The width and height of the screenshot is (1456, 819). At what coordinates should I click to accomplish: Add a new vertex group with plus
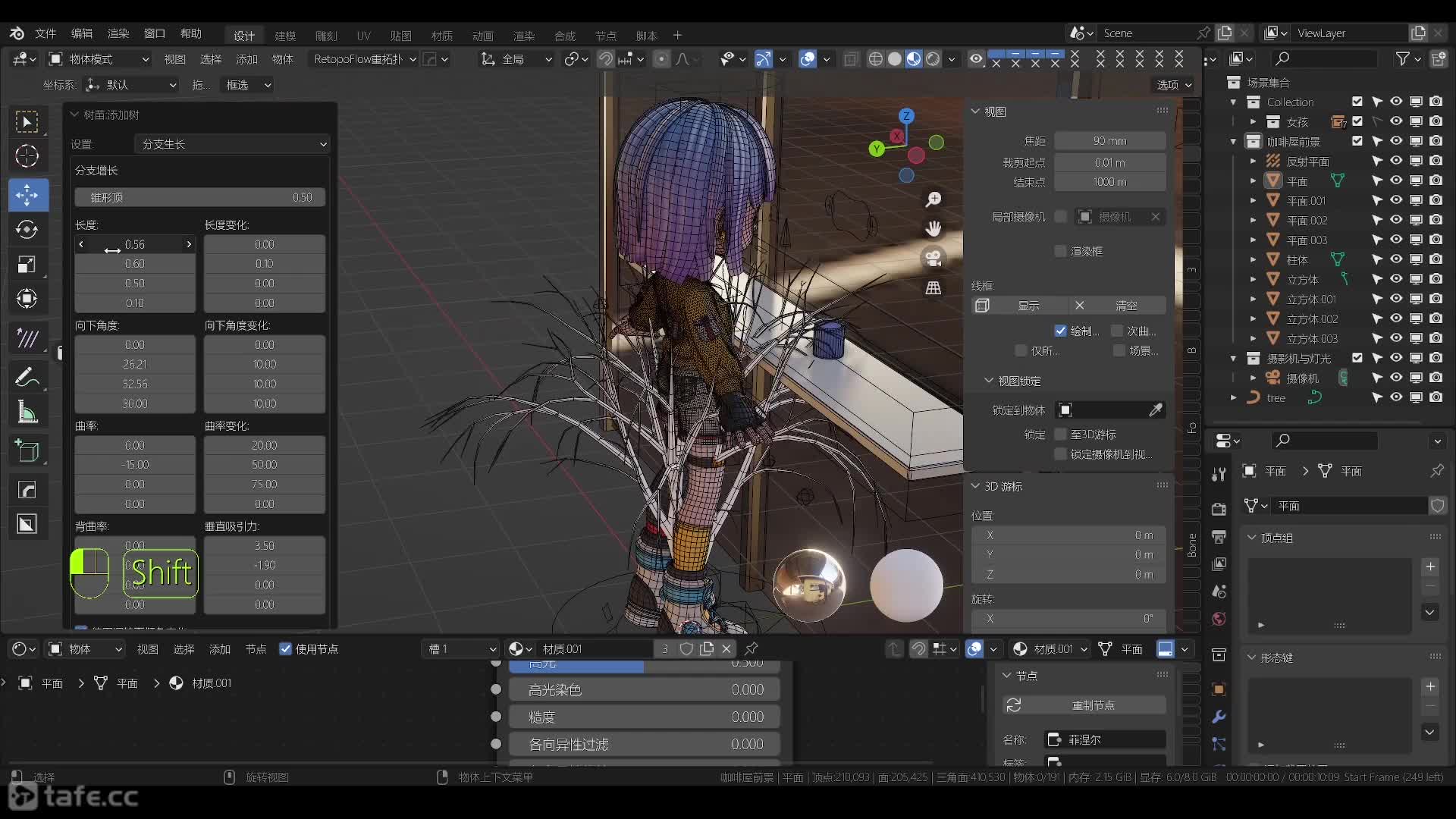coord(1430,566)
